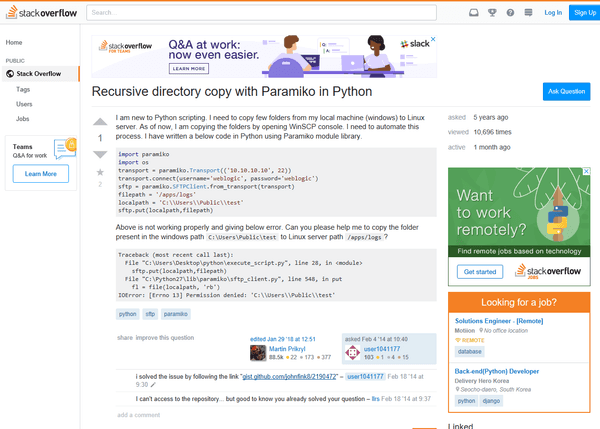This screenshot has height=429, width=600.
Task: Click the Learn More button for Teams
Action: pyautogui.click(x=40, y=174)
